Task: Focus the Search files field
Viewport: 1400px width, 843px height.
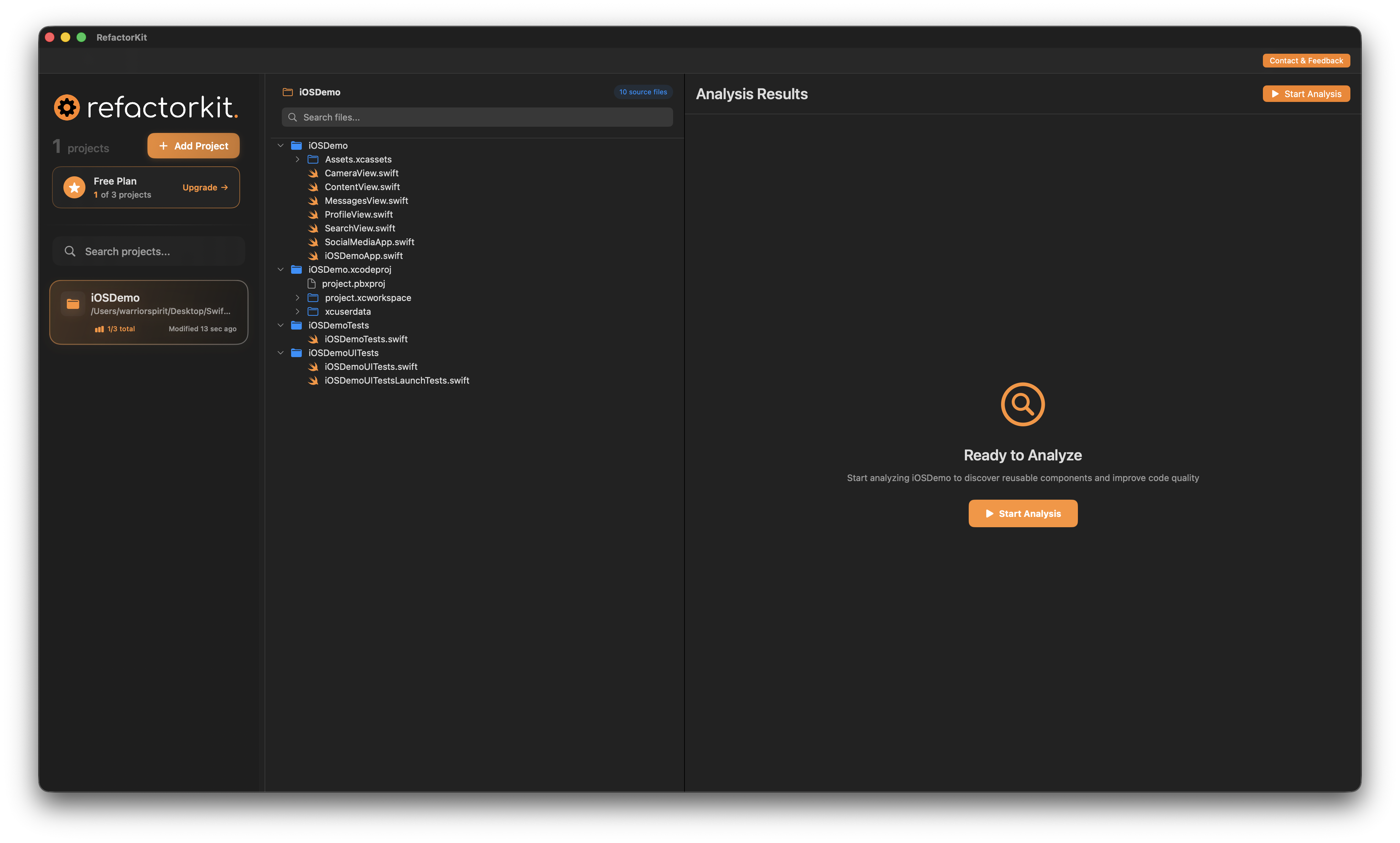Action: pos(477,117)
